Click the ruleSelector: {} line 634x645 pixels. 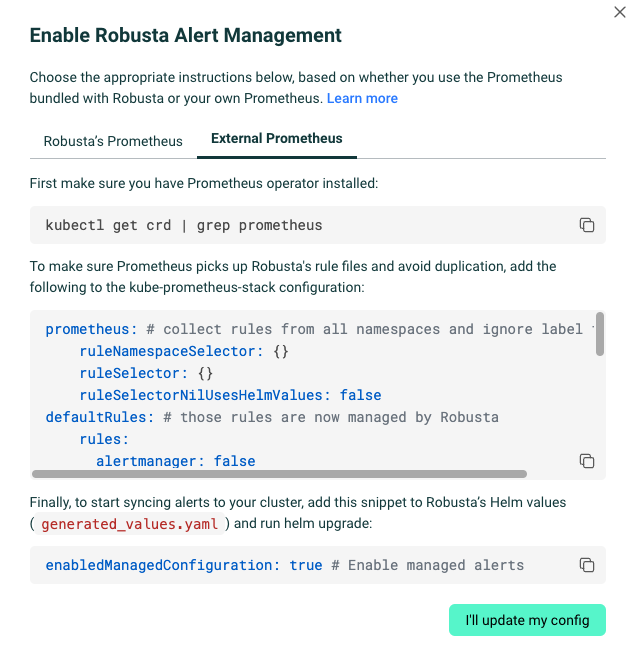tap(146, 373)
